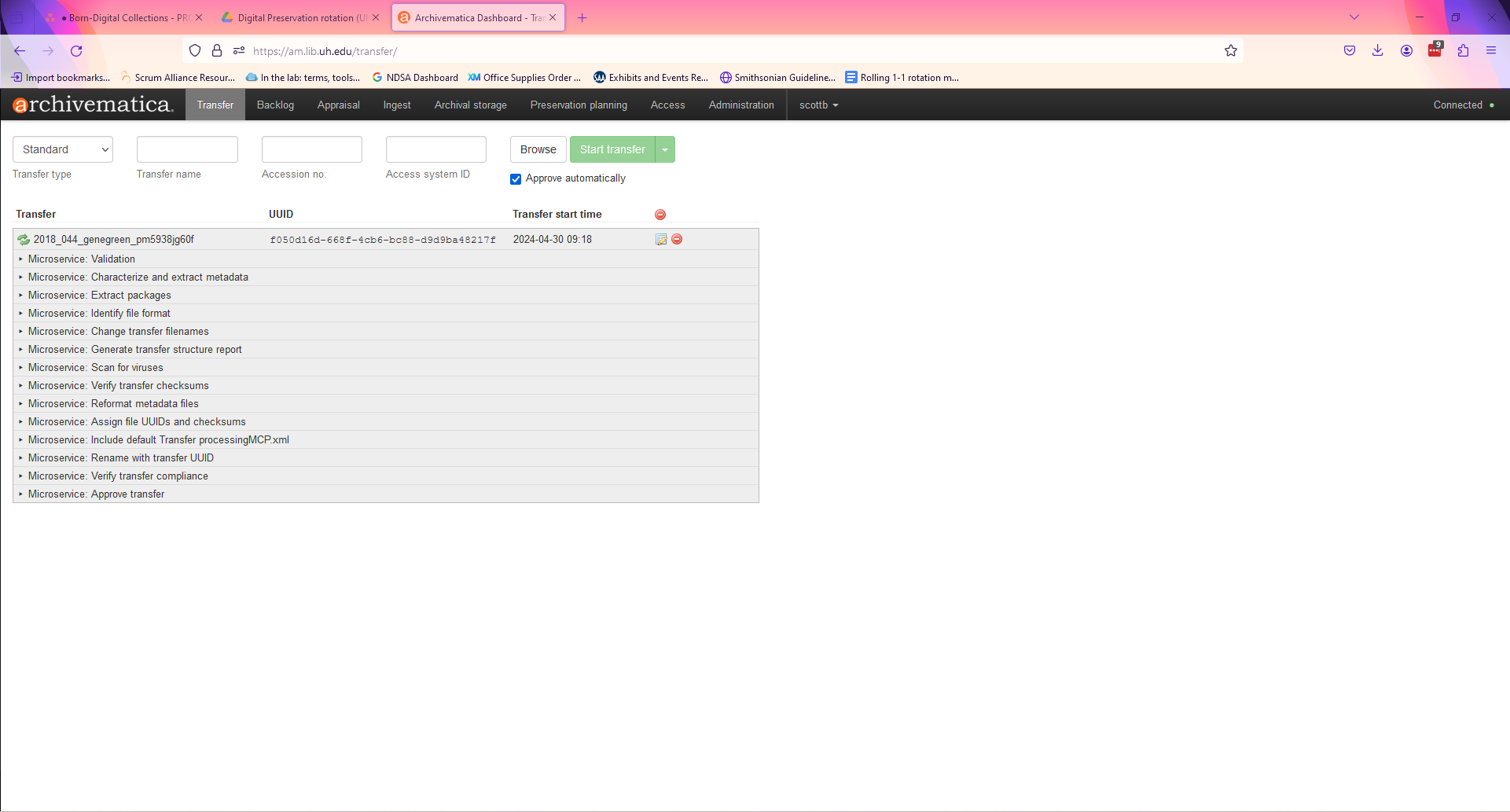Expand Microservice: Reformat metadata files

[x=386, y=403]
